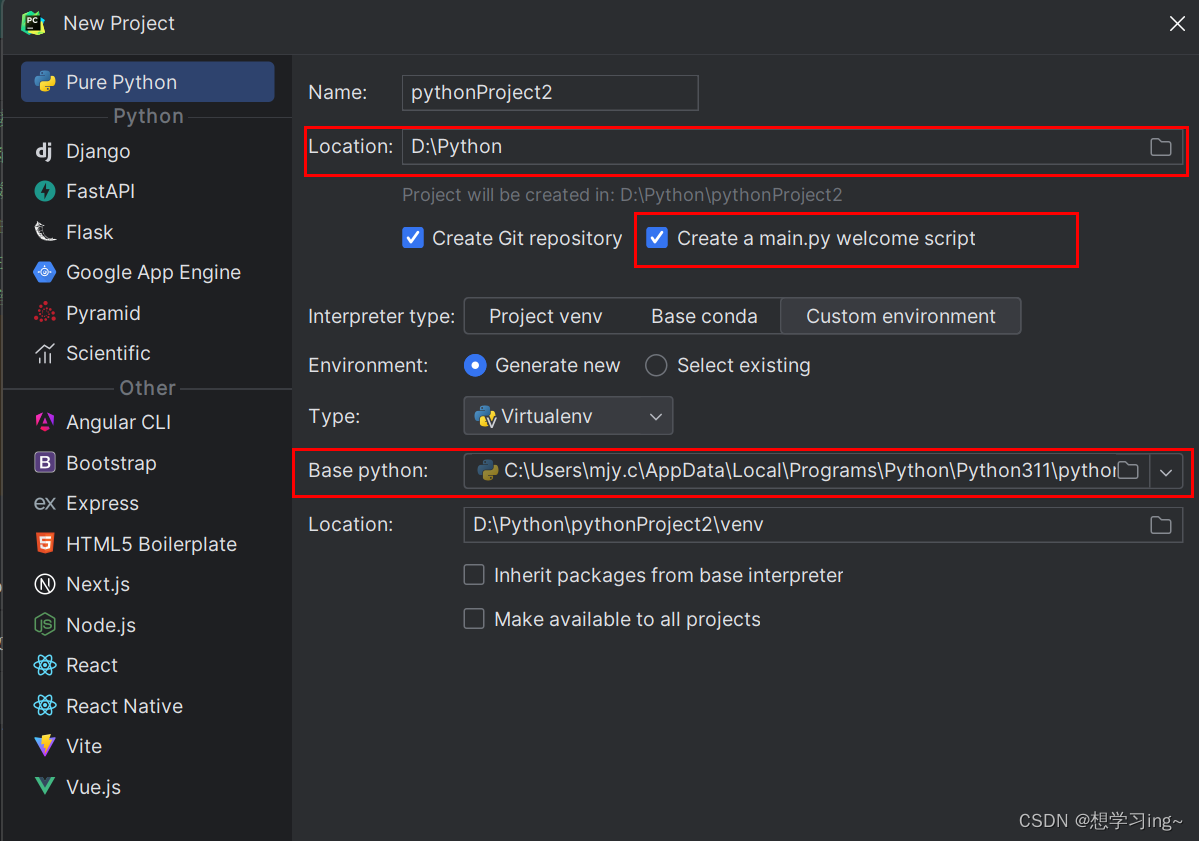This screenshot has width=1199, height=841.
Task: Click the project Name input field
Action: point(550,93)
